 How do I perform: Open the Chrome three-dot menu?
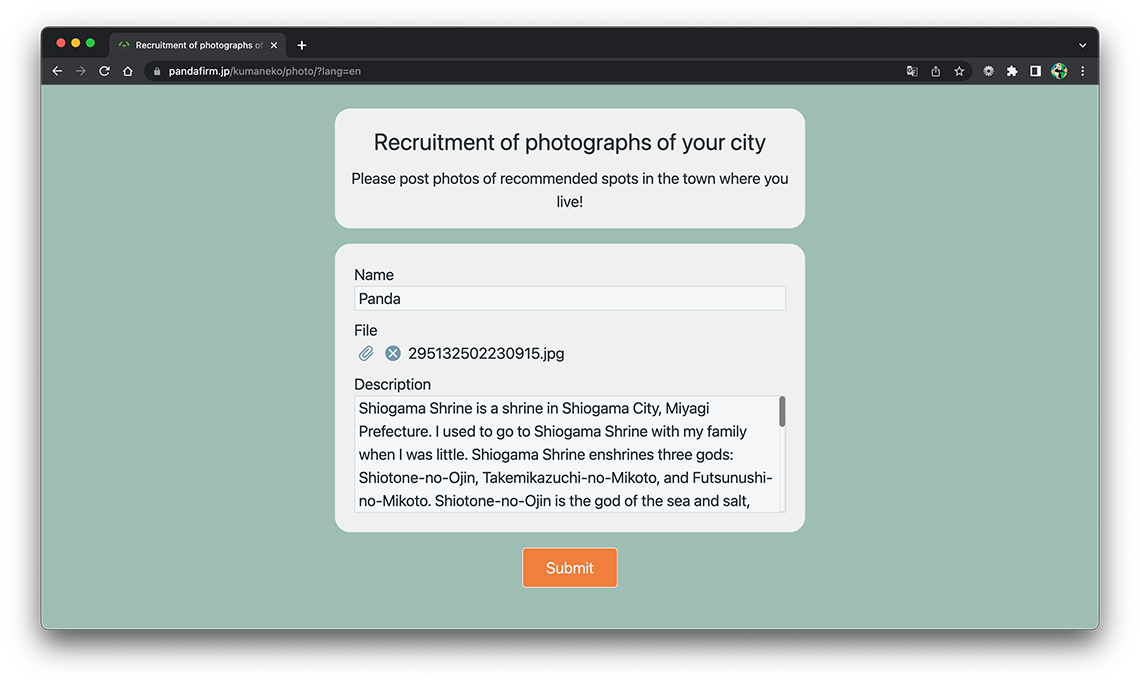coord(1083,71)
